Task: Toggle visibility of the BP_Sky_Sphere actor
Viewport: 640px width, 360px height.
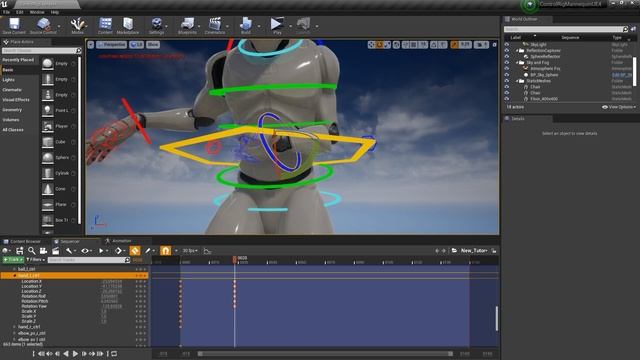Action: (x=507, y=75)
